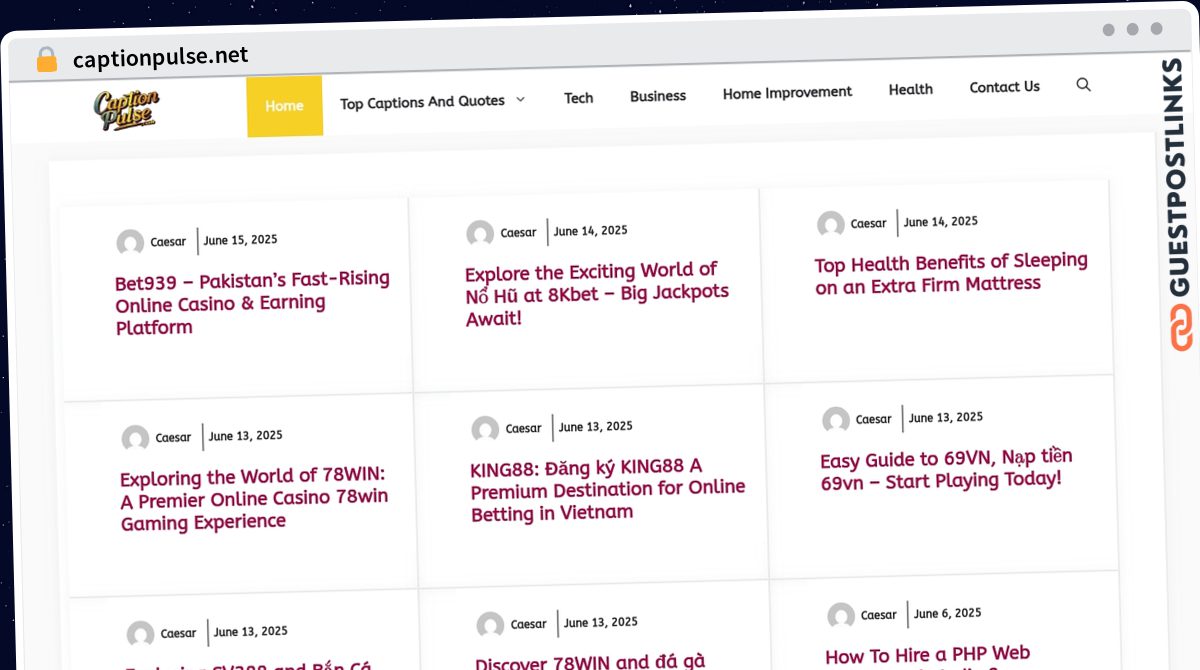Open the Home Improvement menu item
Screen dimensions: 1200x670
787,93
